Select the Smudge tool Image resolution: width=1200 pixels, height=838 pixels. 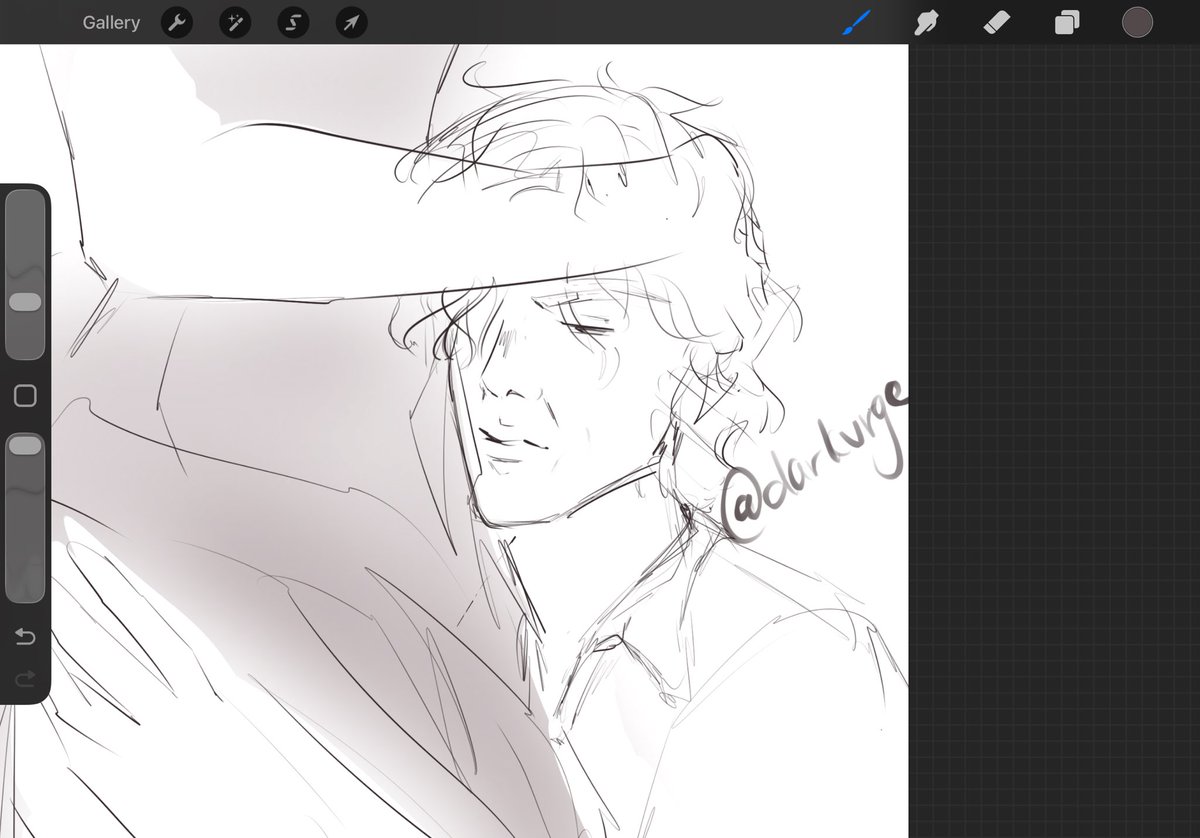tap(927, 22)
